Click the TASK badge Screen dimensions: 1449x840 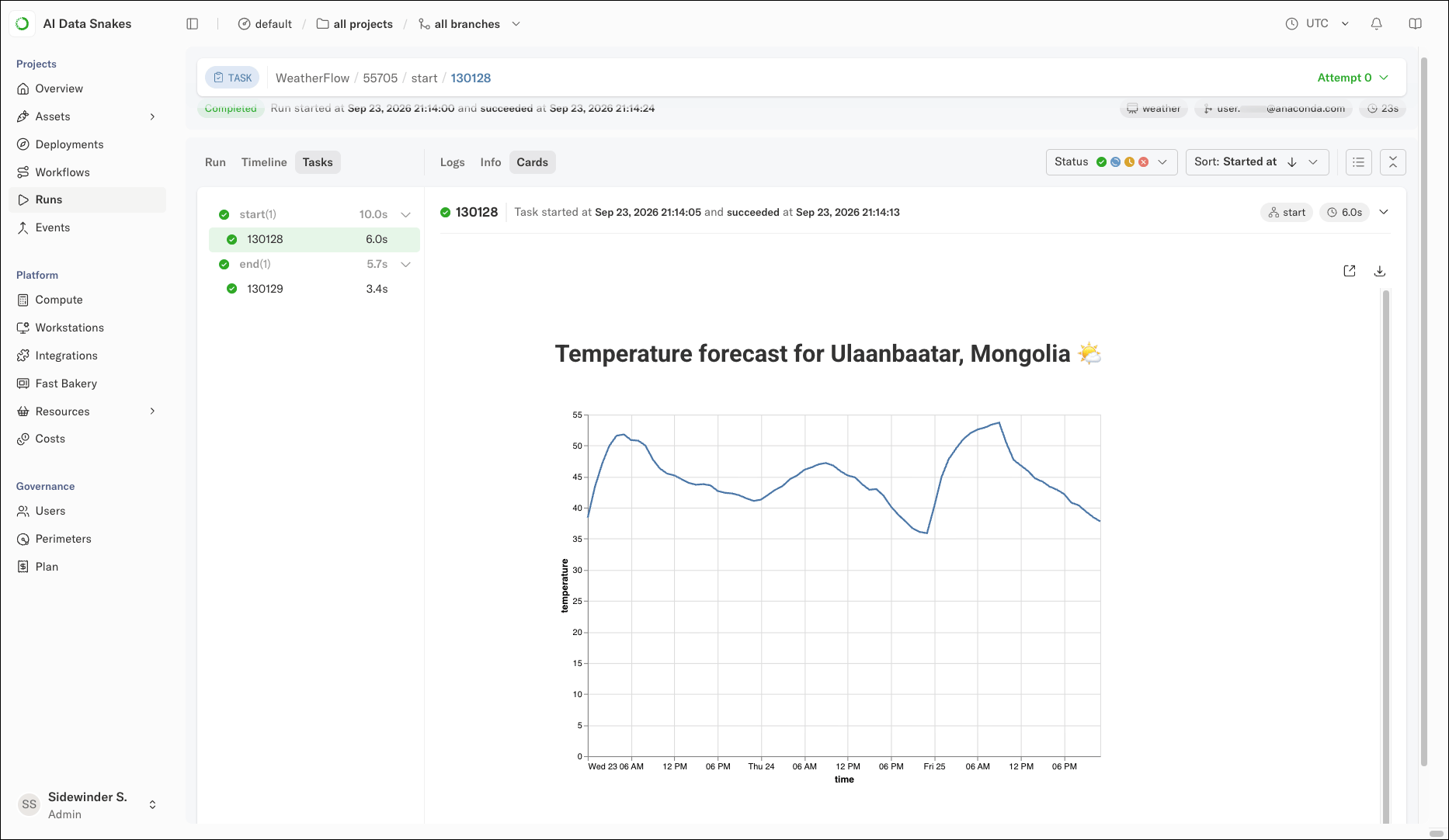pos(232,78)
